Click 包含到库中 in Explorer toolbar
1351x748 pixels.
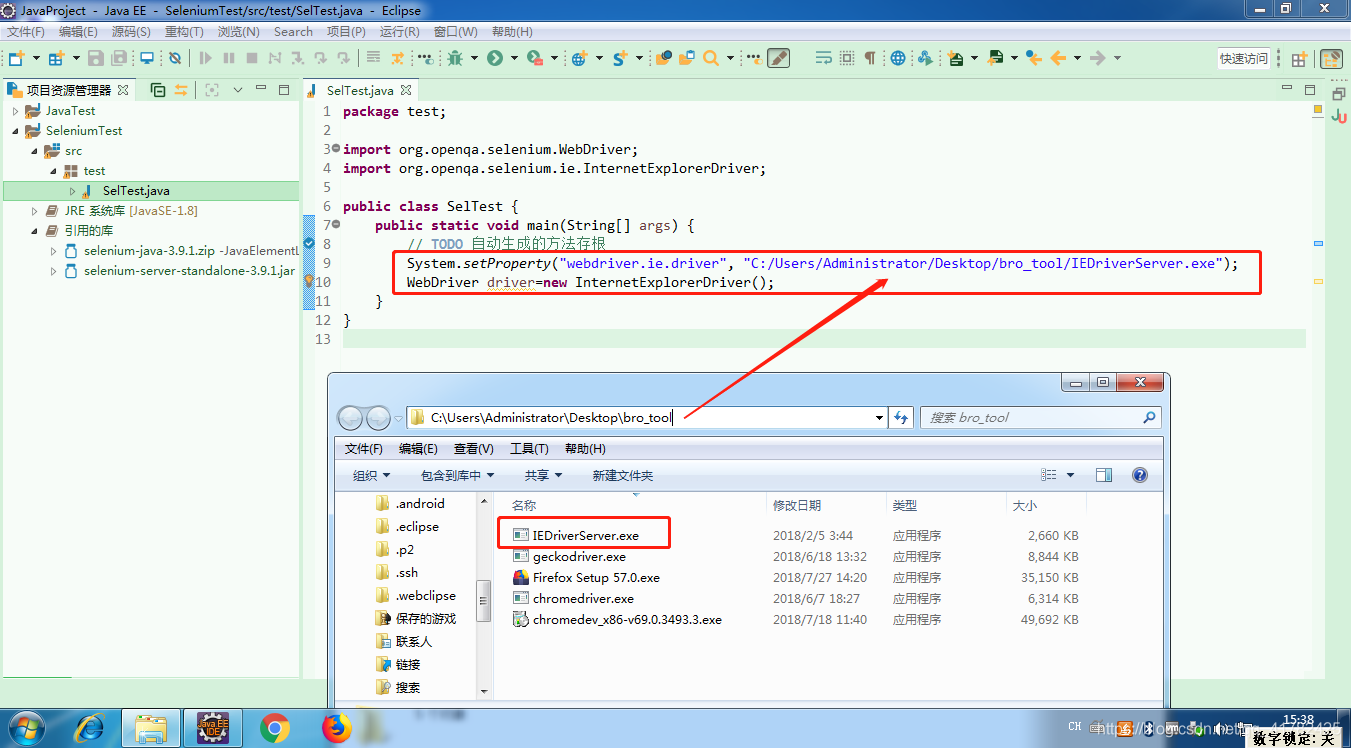point(458,475)
